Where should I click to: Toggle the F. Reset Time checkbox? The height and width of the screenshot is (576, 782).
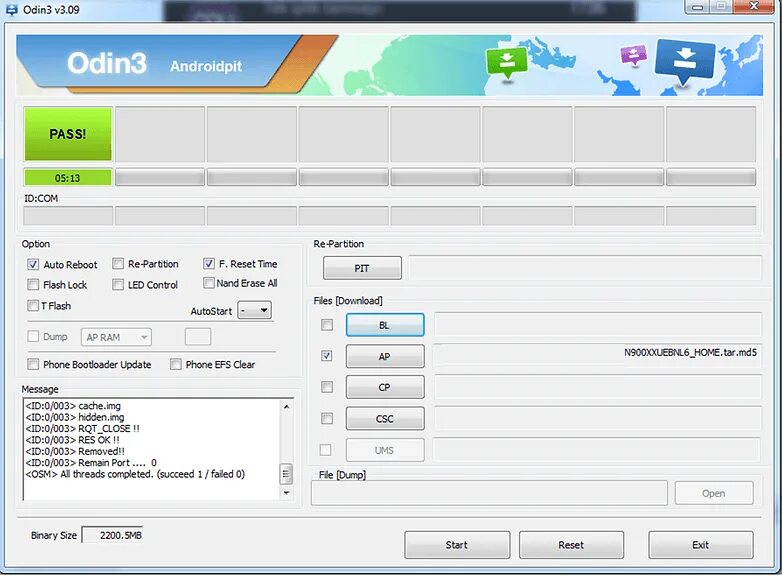(x=208, y=263)
